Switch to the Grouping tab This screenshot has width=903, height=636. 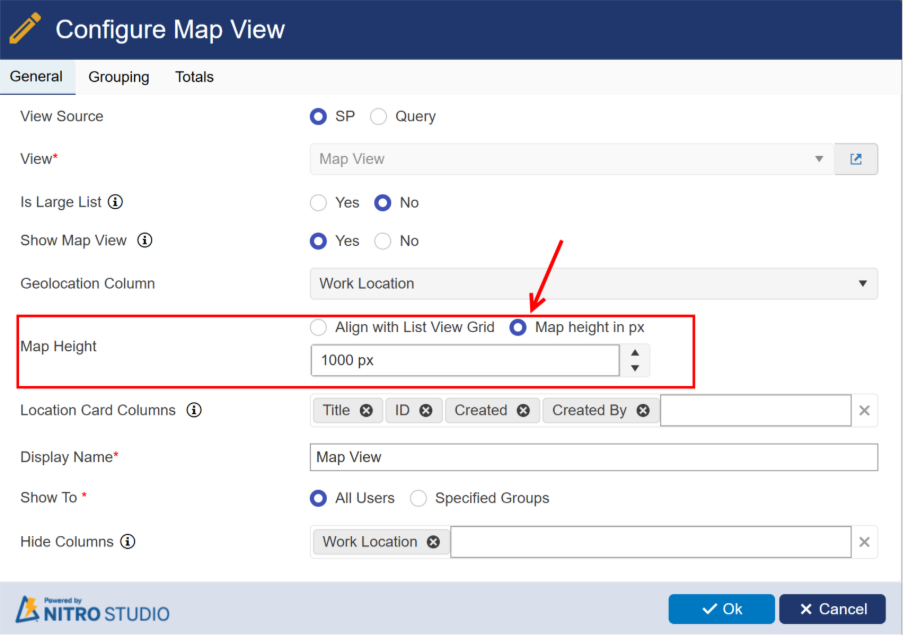coord(118,77)
